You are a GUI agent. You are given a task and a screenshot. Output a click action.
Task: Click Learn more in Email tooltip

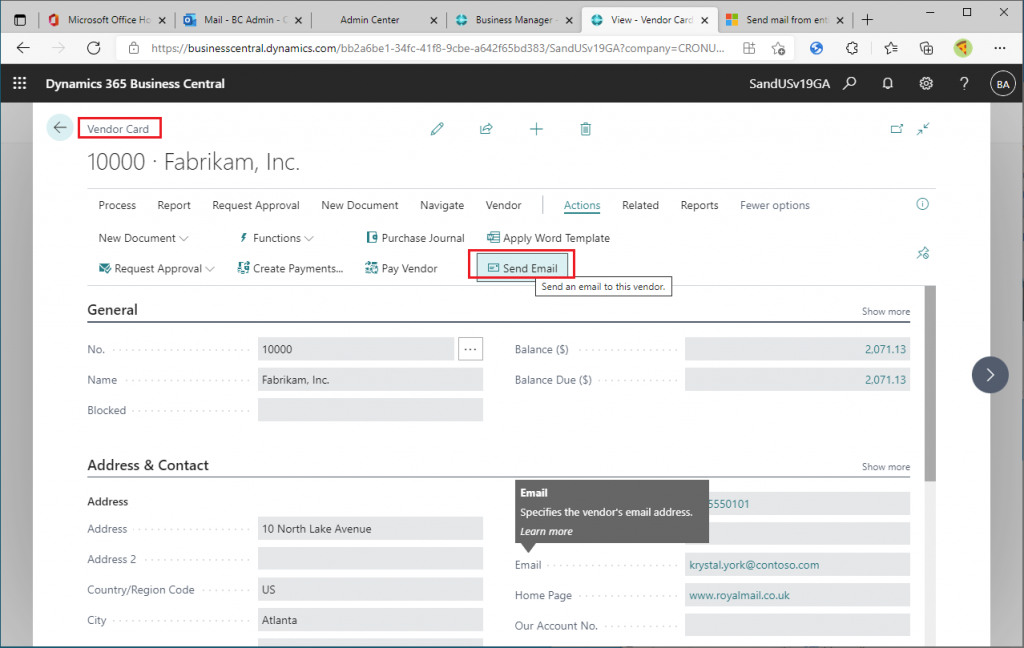click(546, 531)
